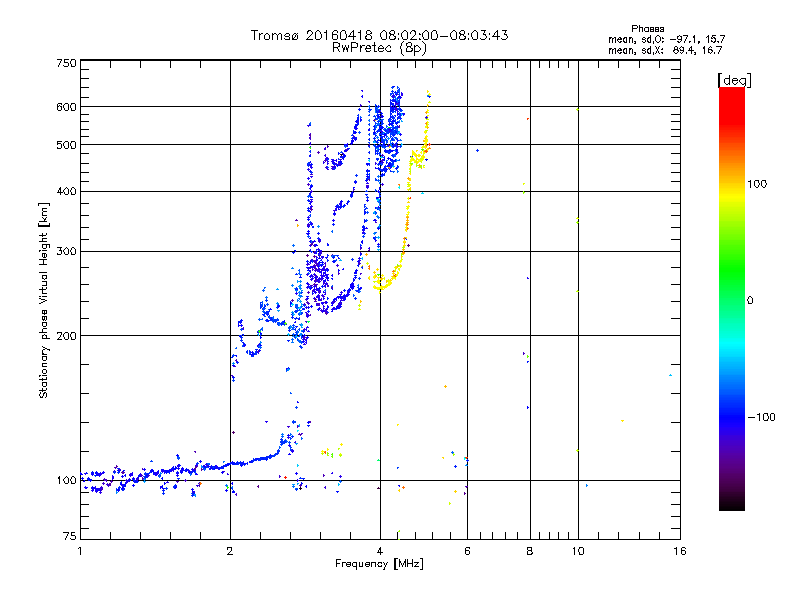The height and width of the screenshot is (600, 800).
Task: Click x-axis tick label "2"
Action: (230, 551)
